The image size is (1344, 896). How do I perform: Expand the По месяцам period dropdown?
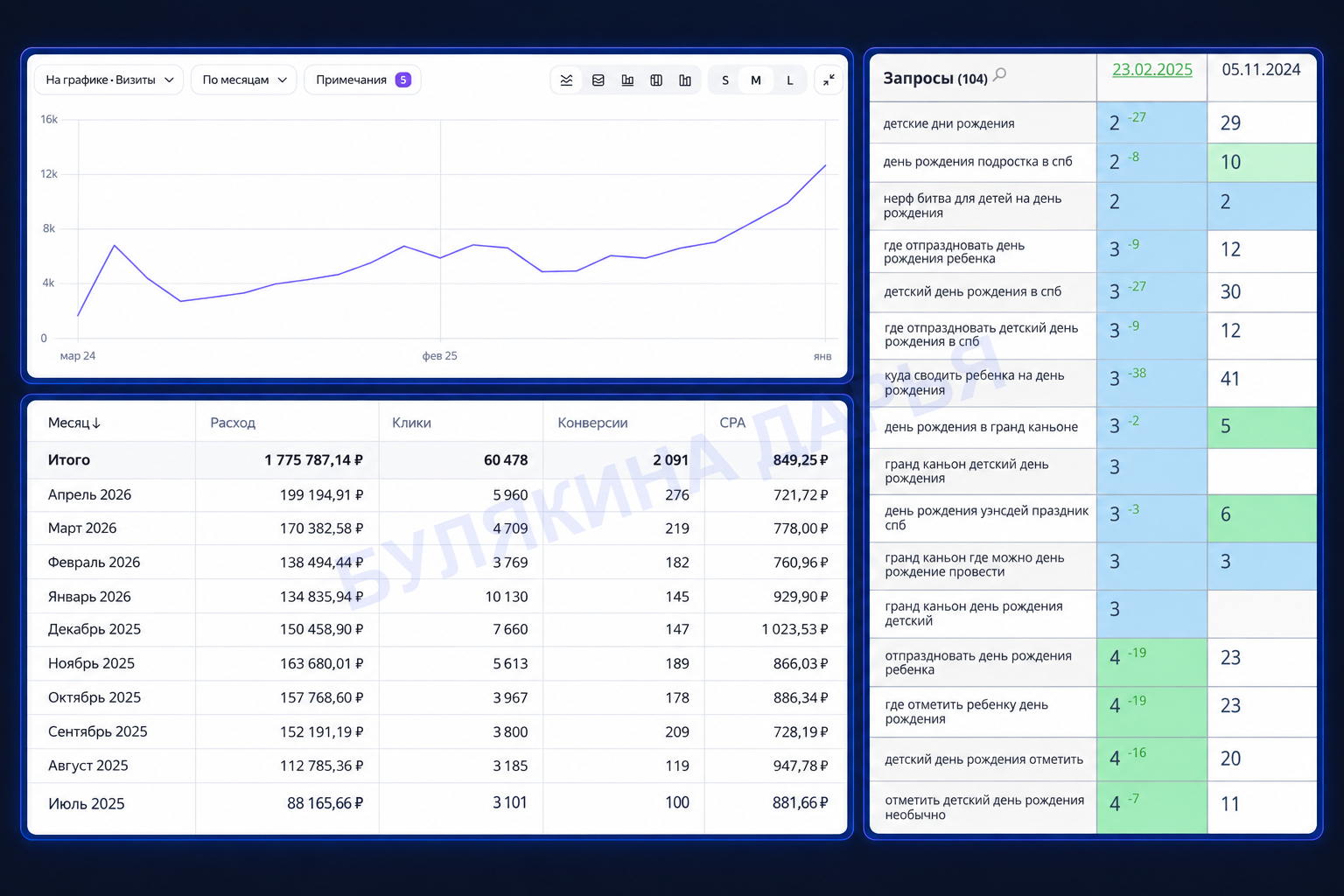(x=244, y=80)
